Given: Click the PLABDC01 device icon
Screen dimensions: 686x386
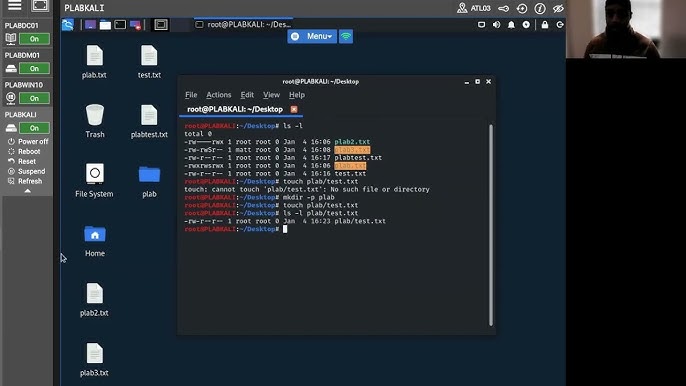Looking at the screenshot, I should pyautogui.click(x=11, y=39).
